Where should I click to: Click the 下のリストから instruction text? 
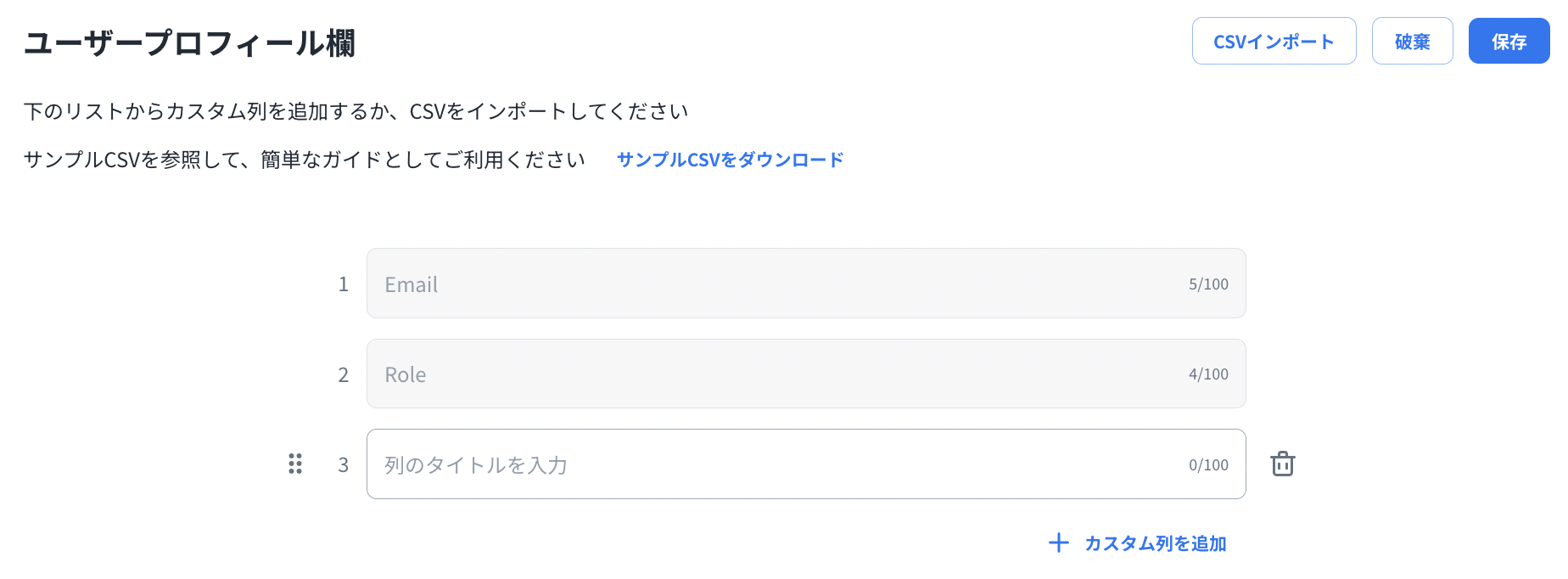[x=356, y=111]
